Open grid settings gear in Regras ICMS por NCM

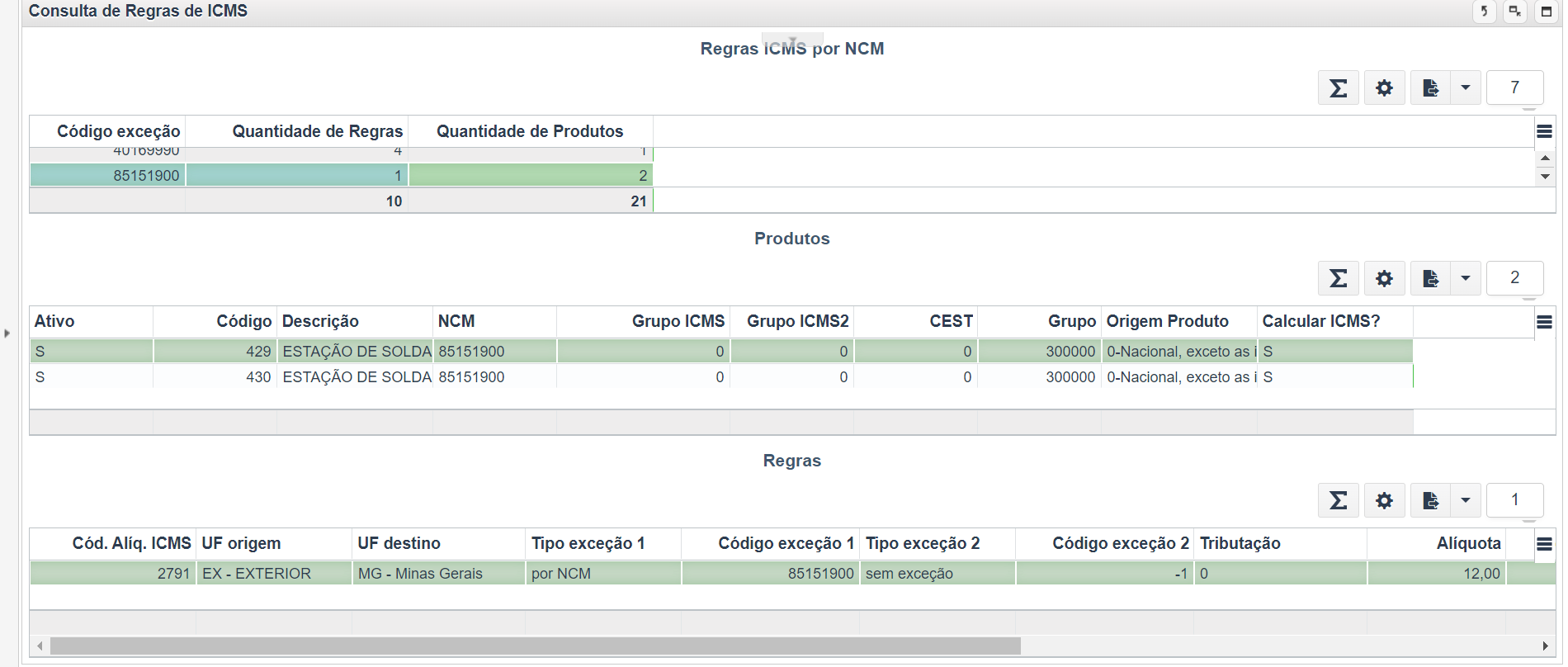(x=1385, y=88)
